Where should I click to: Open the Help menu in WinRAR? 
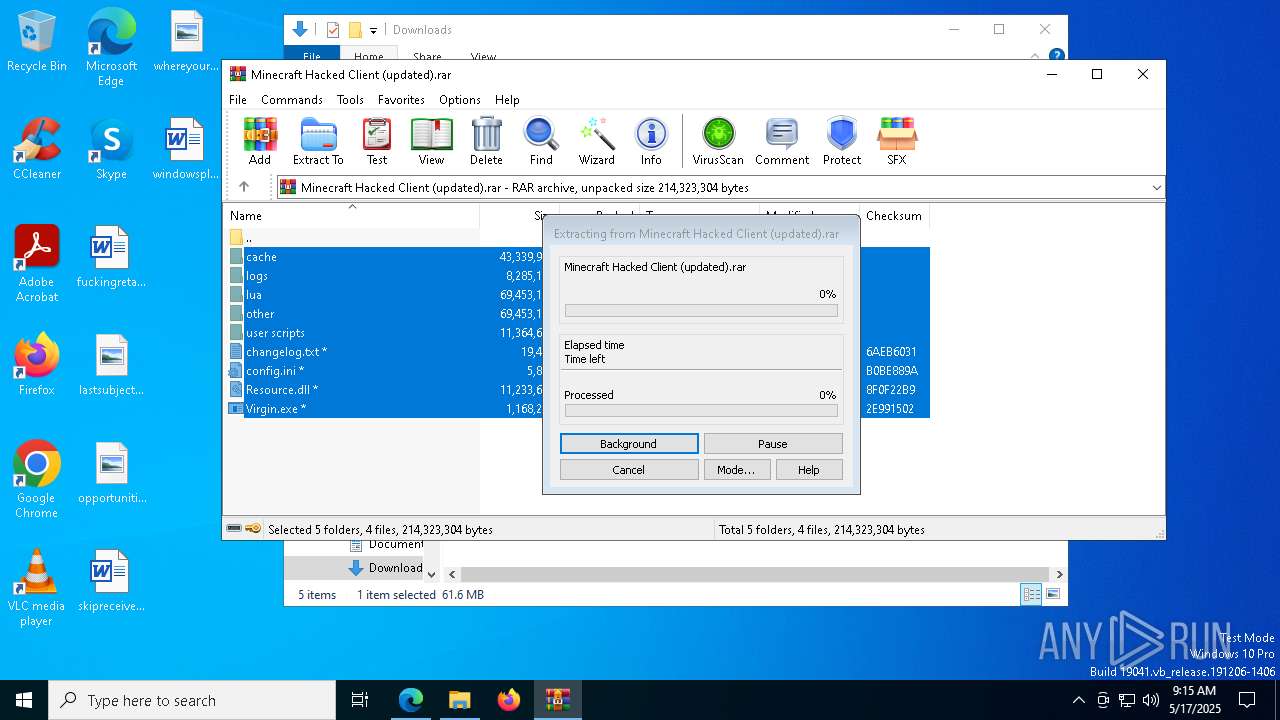pos(507,100)
